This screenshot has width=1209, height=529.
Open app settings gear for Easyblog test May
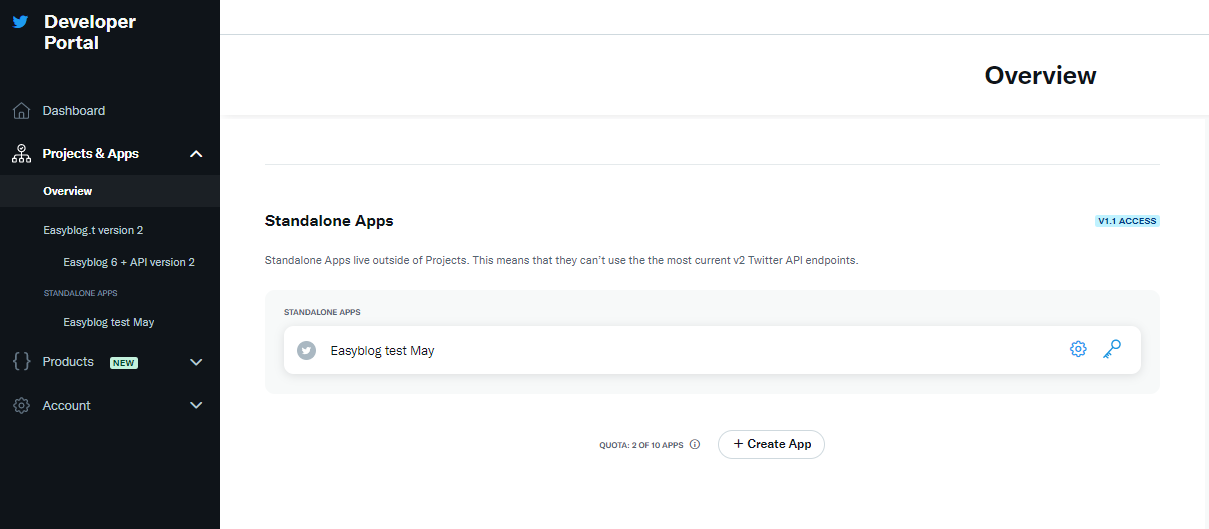click(x=1078, y=349)
